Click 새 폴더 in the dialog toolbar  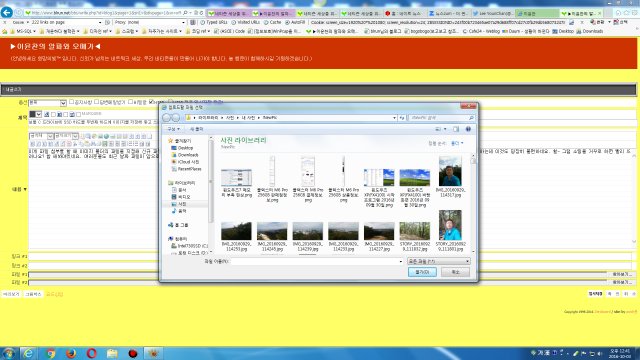(196, 129)
